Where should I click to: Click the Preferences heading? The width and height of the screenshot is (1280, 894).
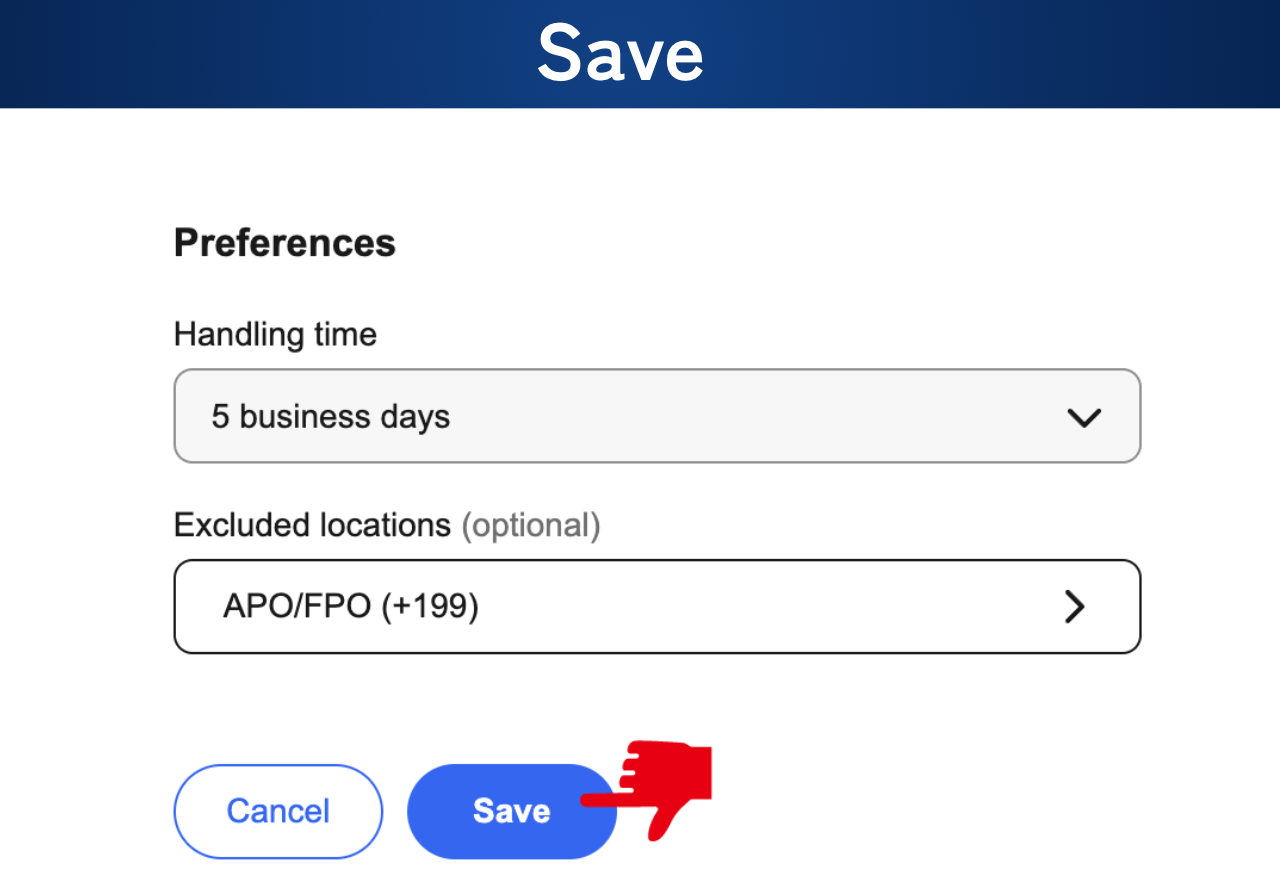click(x=285, y=243)
